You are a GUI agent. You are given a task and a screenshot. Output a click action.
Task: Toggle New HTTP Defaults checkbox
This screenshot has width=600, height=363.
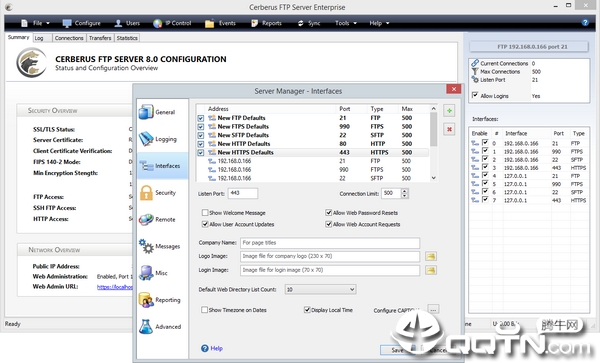point(201,144)
